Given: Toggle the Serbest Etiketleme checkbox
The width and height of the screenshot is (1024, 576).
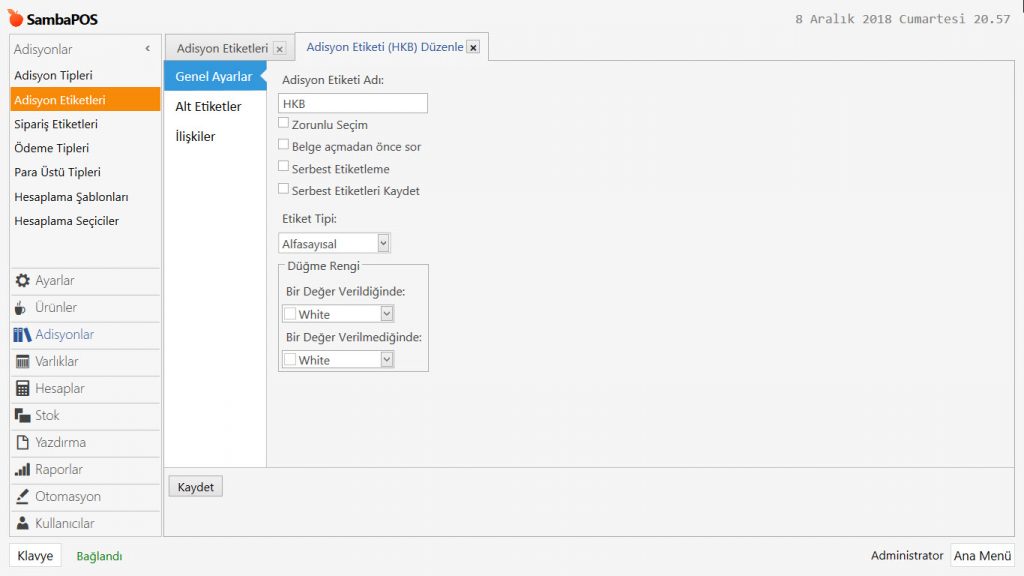Looking at the screenshot, I should pyautogui.click(x=284, y=168).
